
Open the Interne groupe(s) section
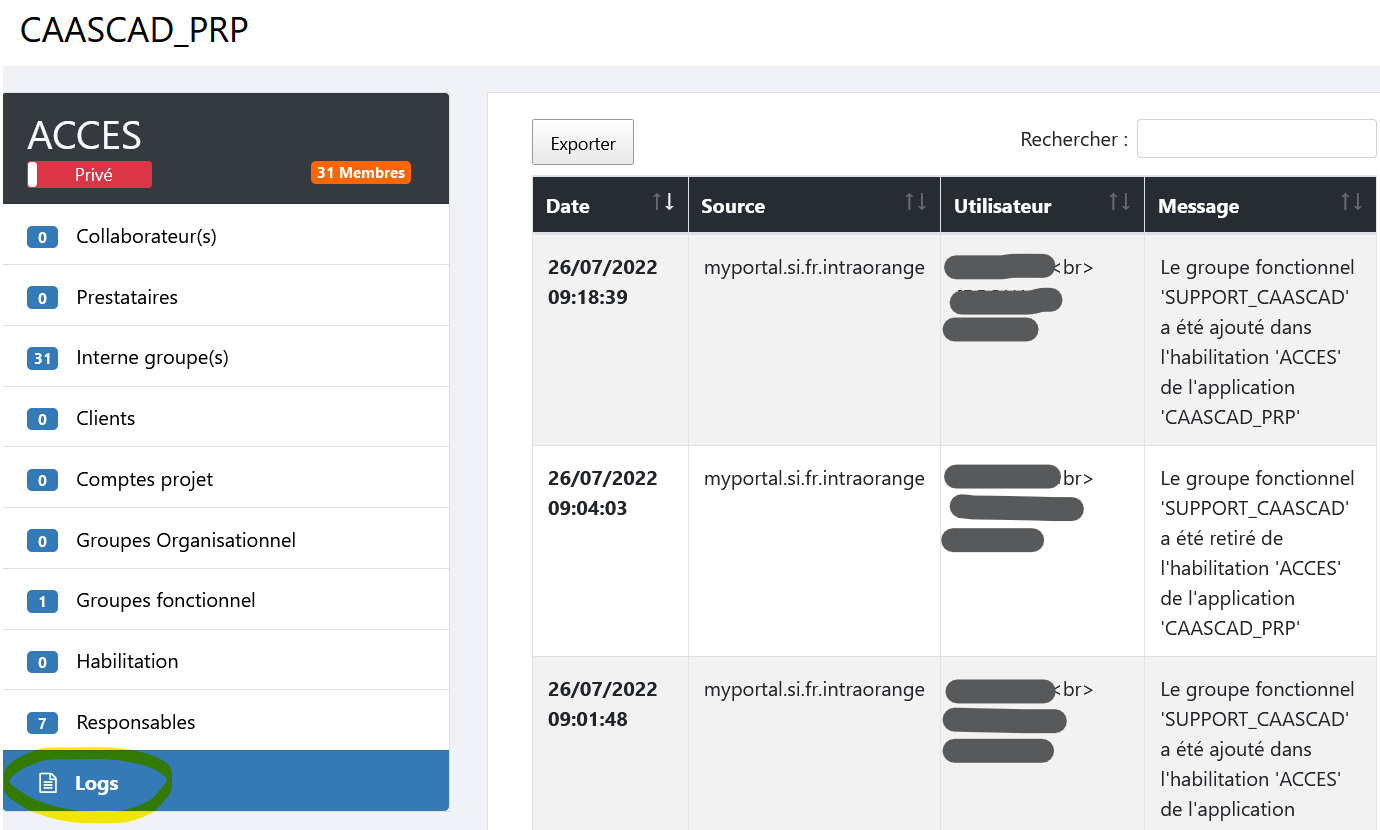tap(226, 357)
